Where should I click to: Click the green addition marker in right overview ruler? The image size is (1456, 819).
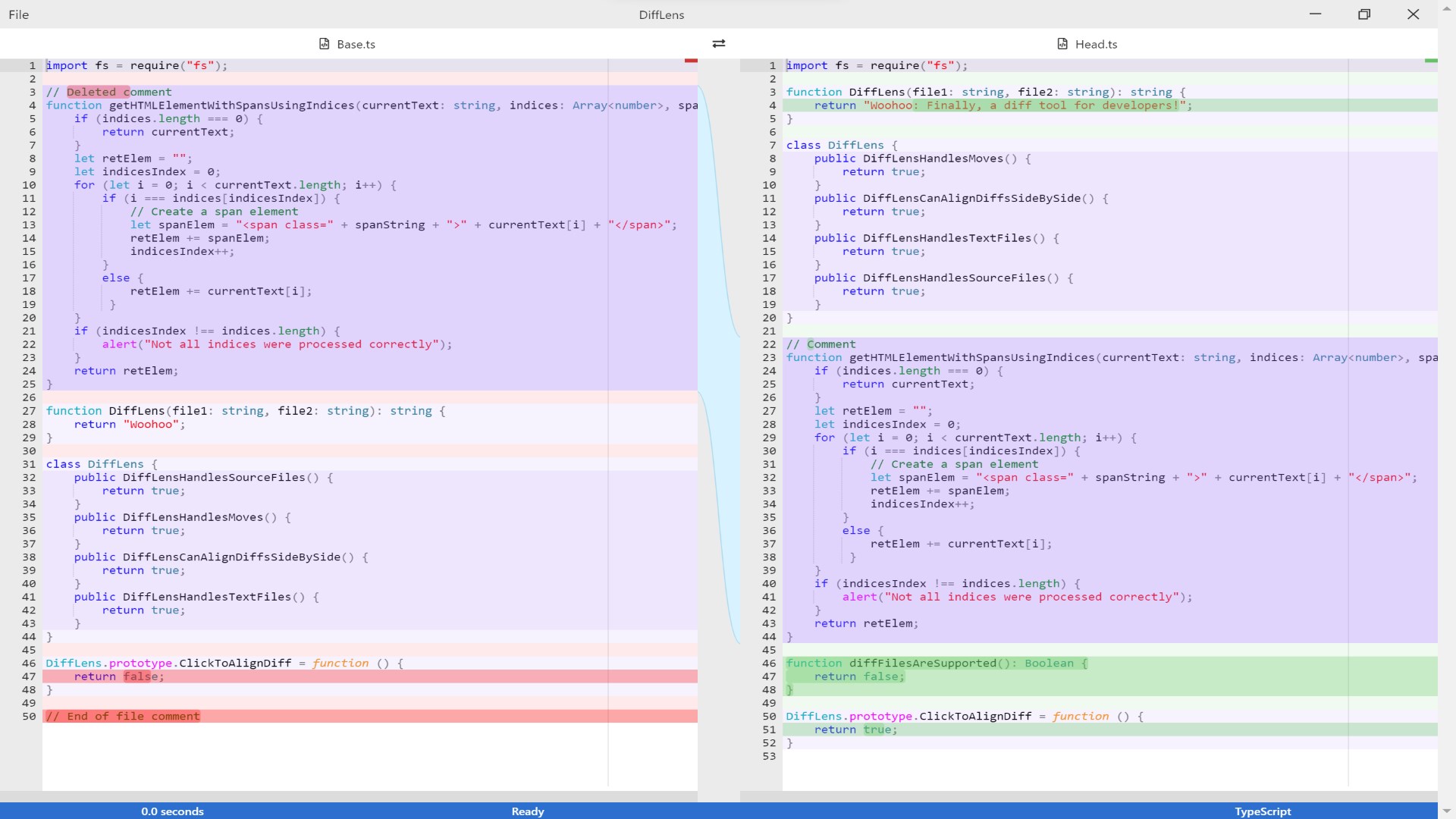(x=1431, y=61)
